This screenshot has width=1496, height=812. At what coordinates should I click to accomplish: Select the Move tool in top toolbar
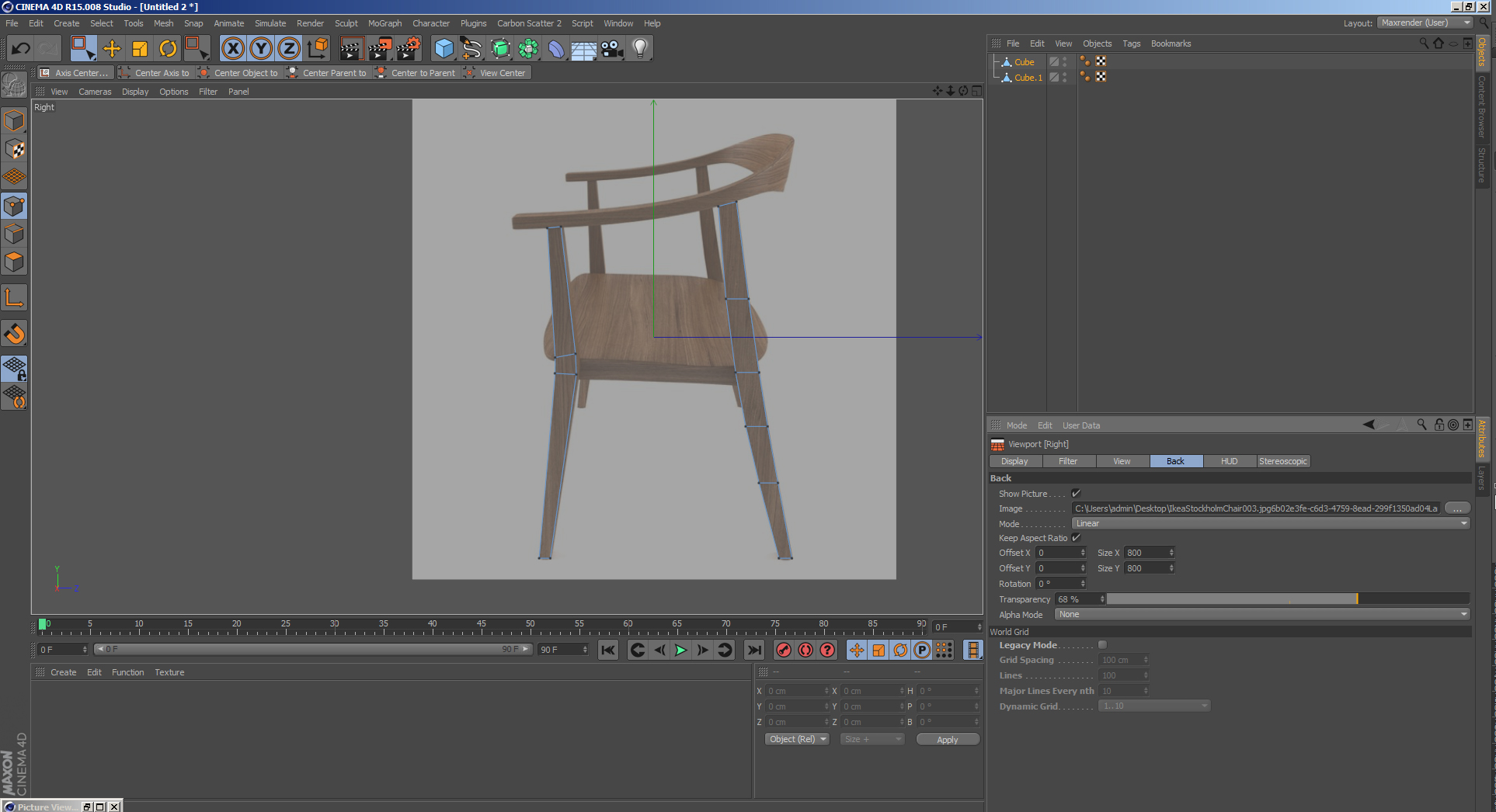(112, 49)
